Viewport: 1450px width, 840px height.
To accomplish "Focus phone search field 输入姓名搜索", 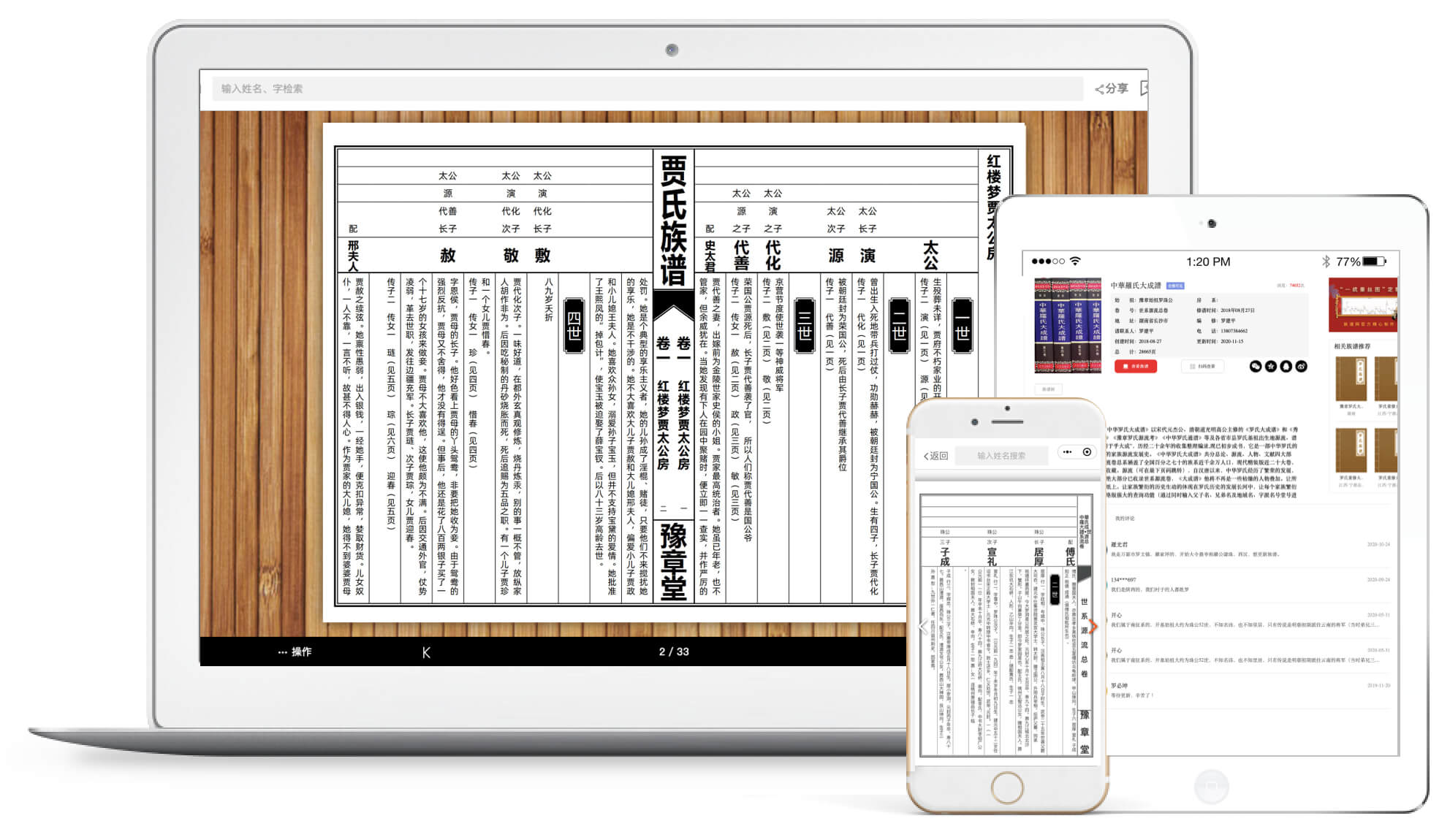I will pos(1002,456).
